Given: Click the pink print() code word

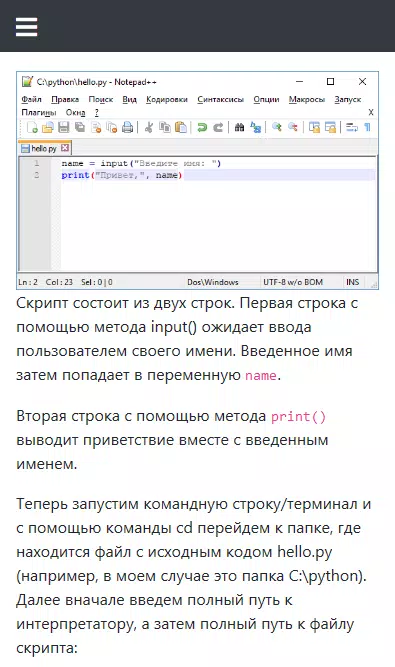Looking at the screenshot, I should point(298,416).
